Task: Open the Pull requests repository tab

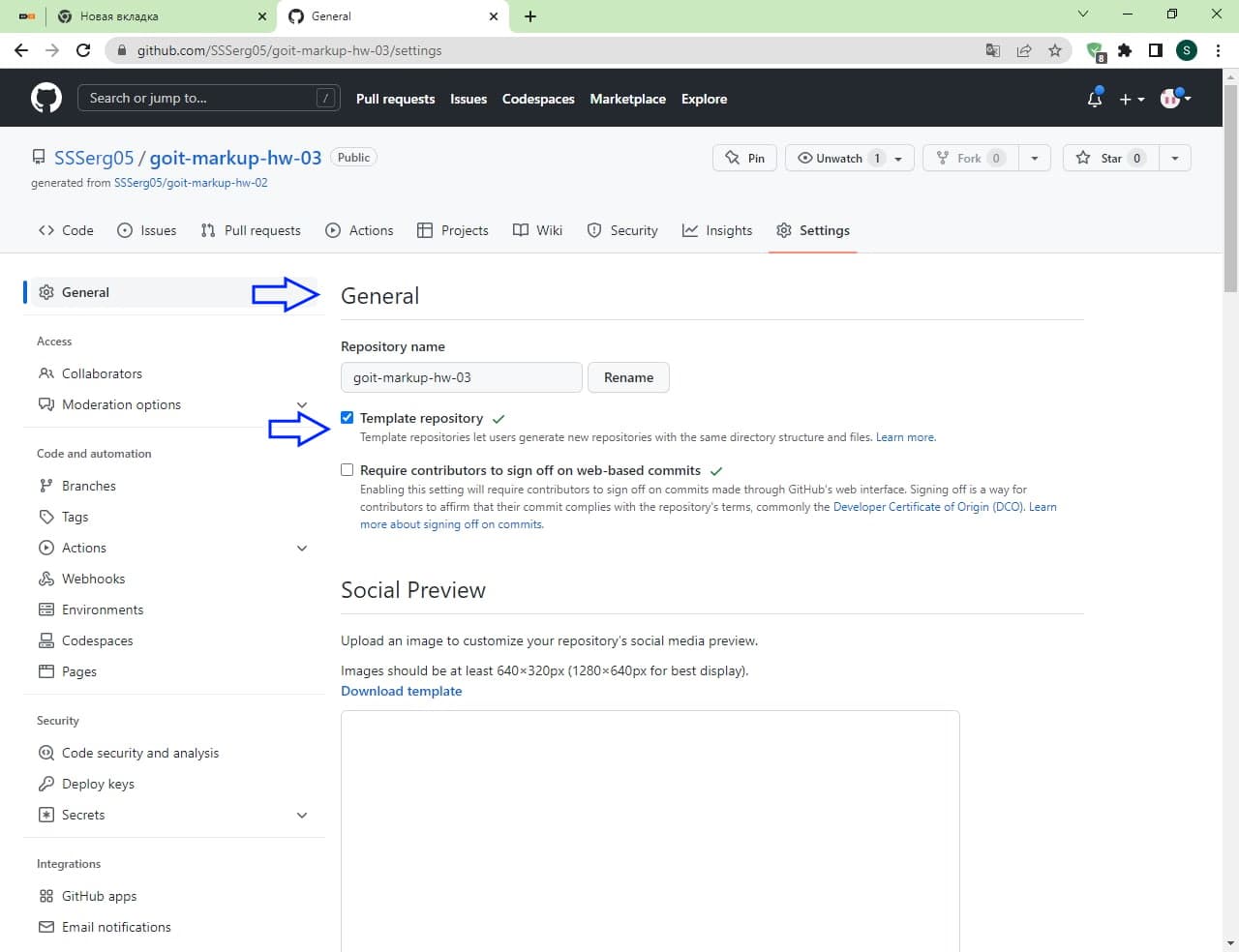Action: click(x=251, y=230)
